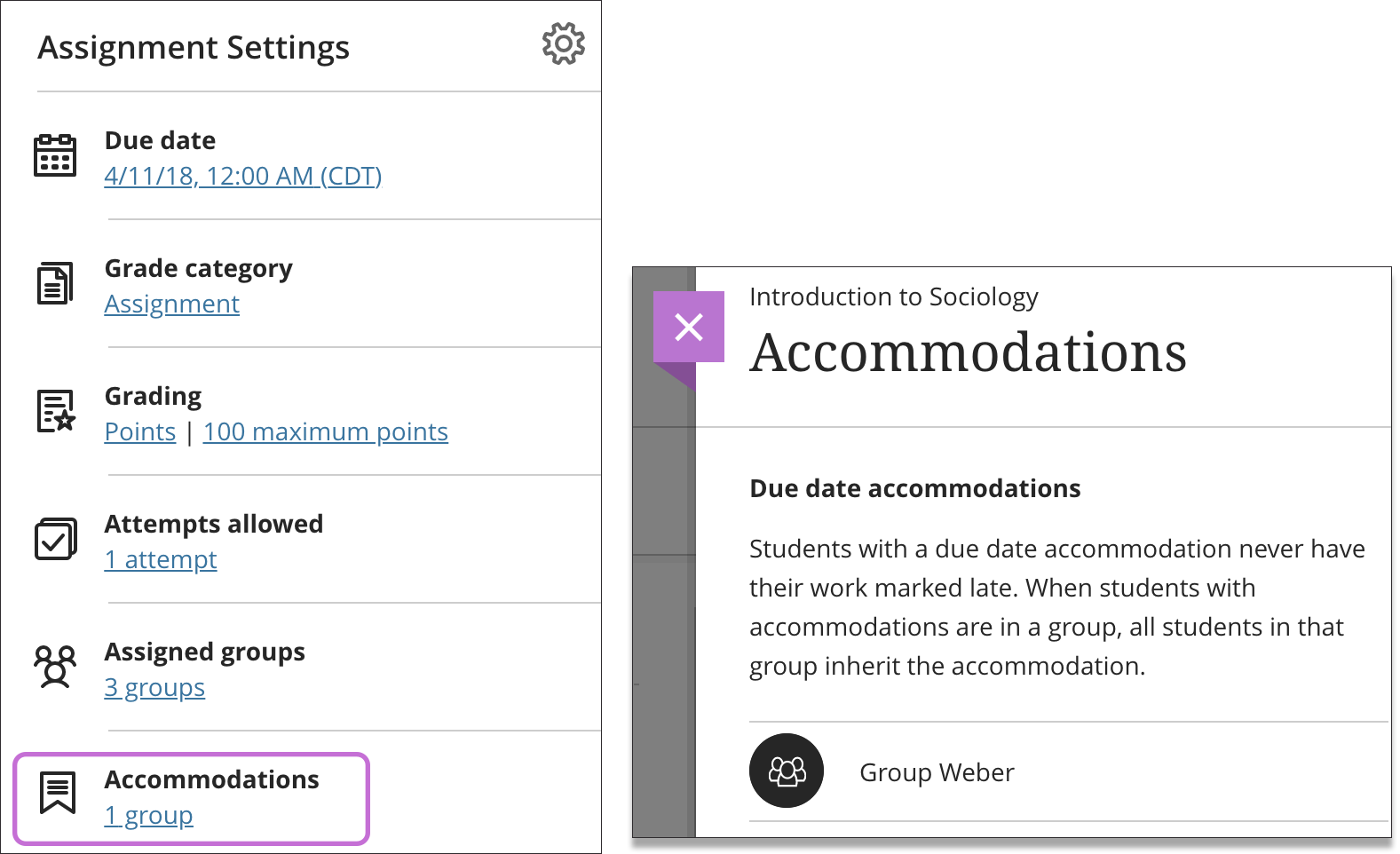Click the document icon for Grade category
Viewport: 1400px width, 854px height.
[x=55, y=284]
